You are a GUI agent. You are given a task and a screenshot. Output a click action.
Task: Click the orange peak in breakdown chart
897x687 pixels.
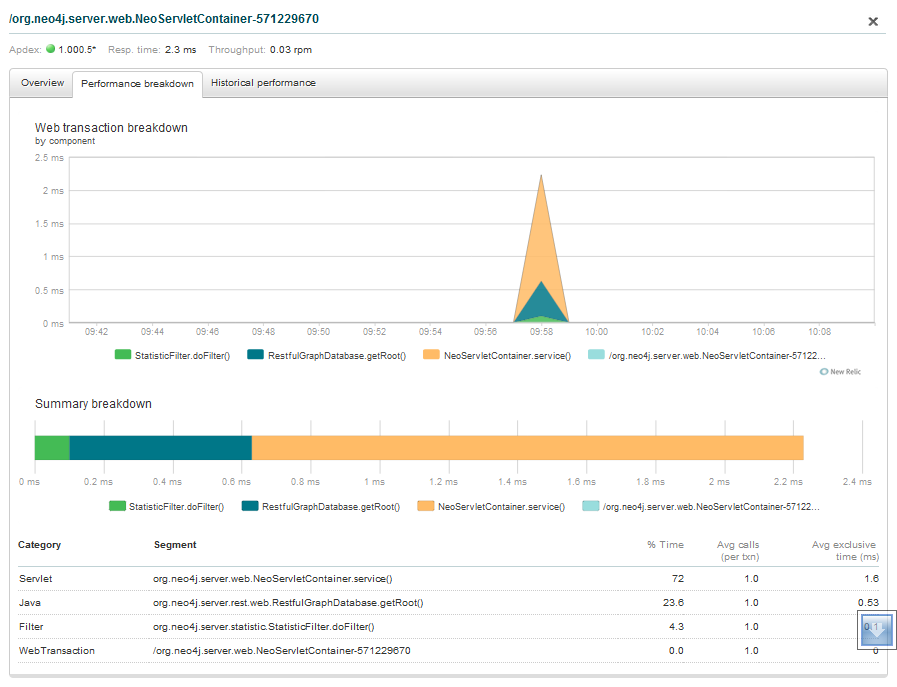[541, 230]
